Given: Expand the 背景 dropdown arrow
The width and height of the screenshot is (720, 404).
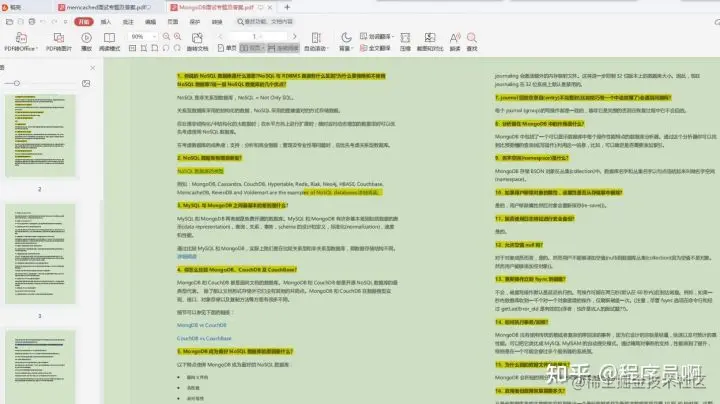Looking at the screenshot, I should [x=352, y=49].
